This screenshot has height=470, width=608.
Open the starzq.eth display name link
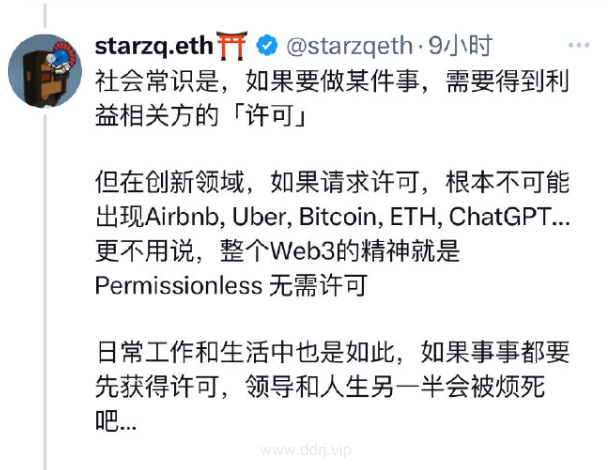pyautogui.click(x=154, y=46)
